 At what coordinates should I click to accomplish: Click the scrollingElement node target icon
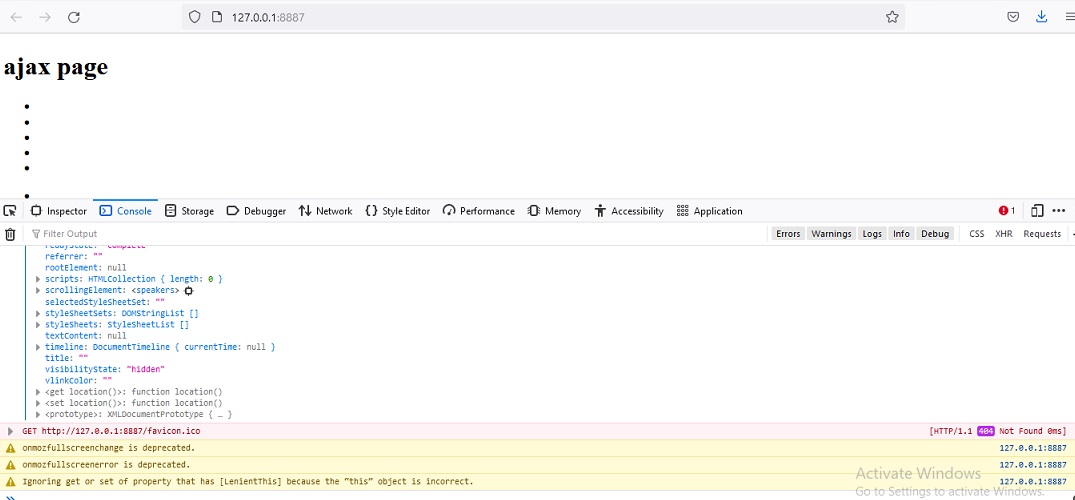point(188,290)
